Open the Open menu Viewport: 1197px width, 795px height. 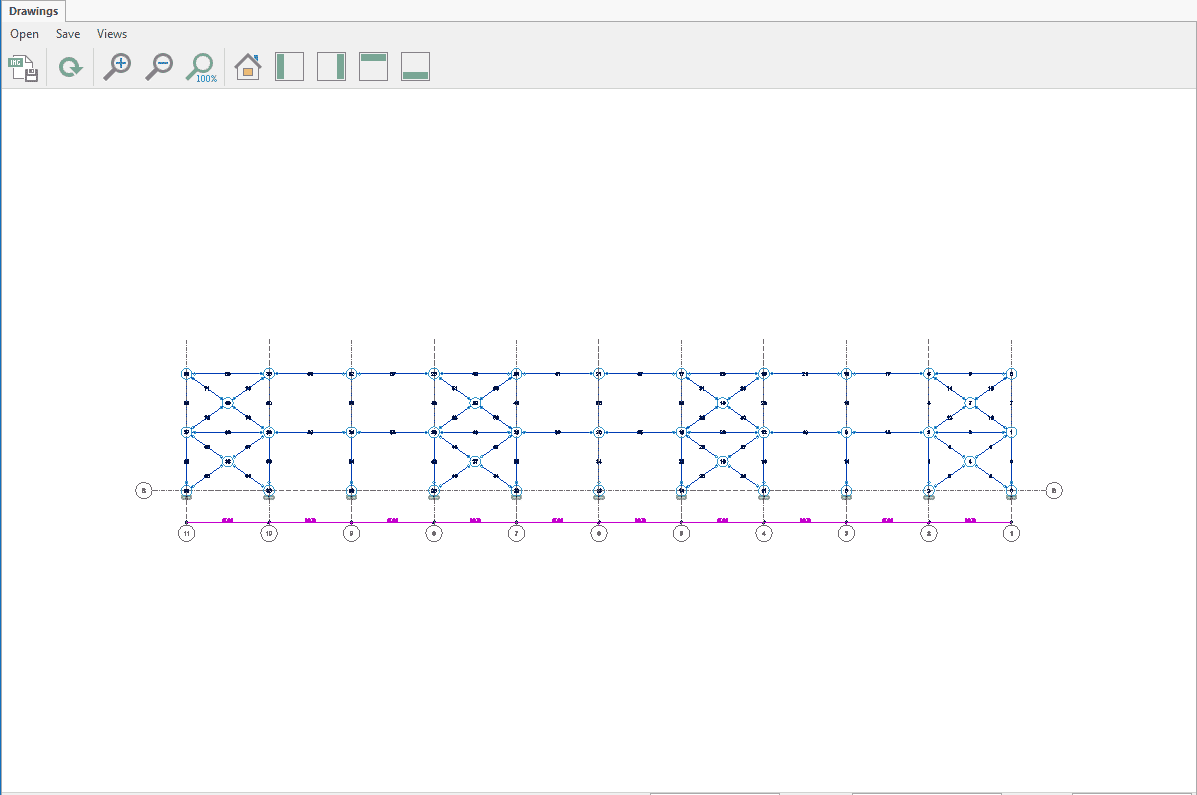(25, 34)
